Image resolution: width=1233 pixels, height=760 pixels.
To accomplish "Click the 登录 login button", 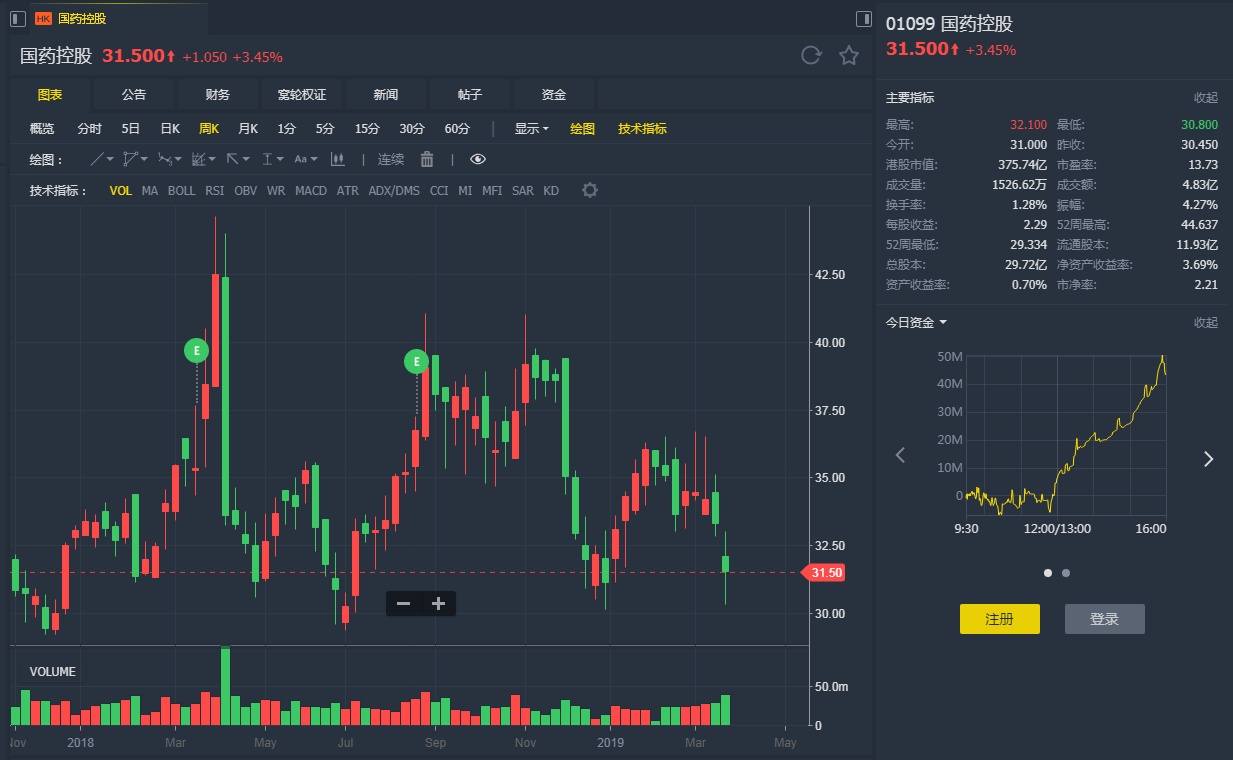I will pos(1104,619).
